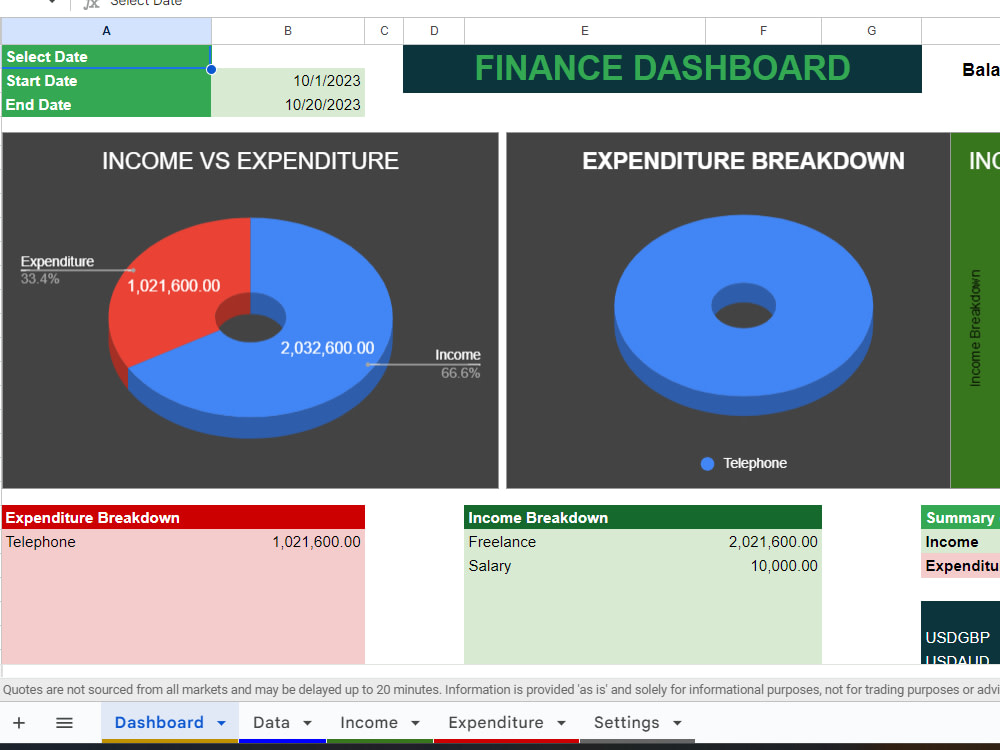Viewport: 1000px width, 750px height.
Task: Click the Start Date label cell
Action: click(107, 81)
